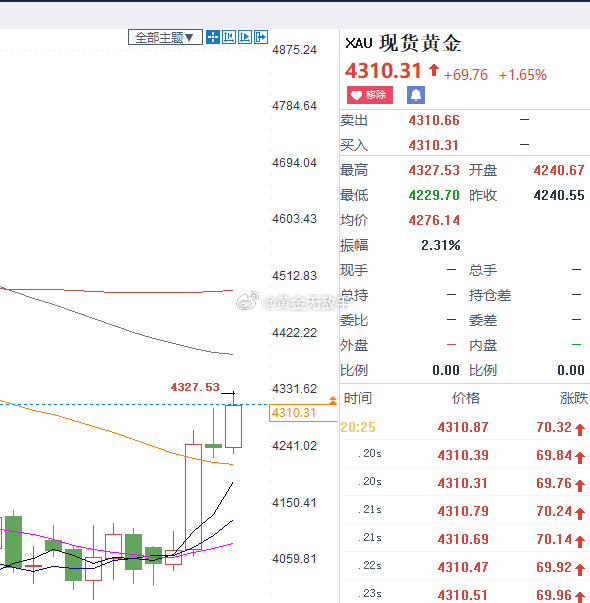
Task: Click the 卖出 price 4310.66
Action: (x=434, y=120)
